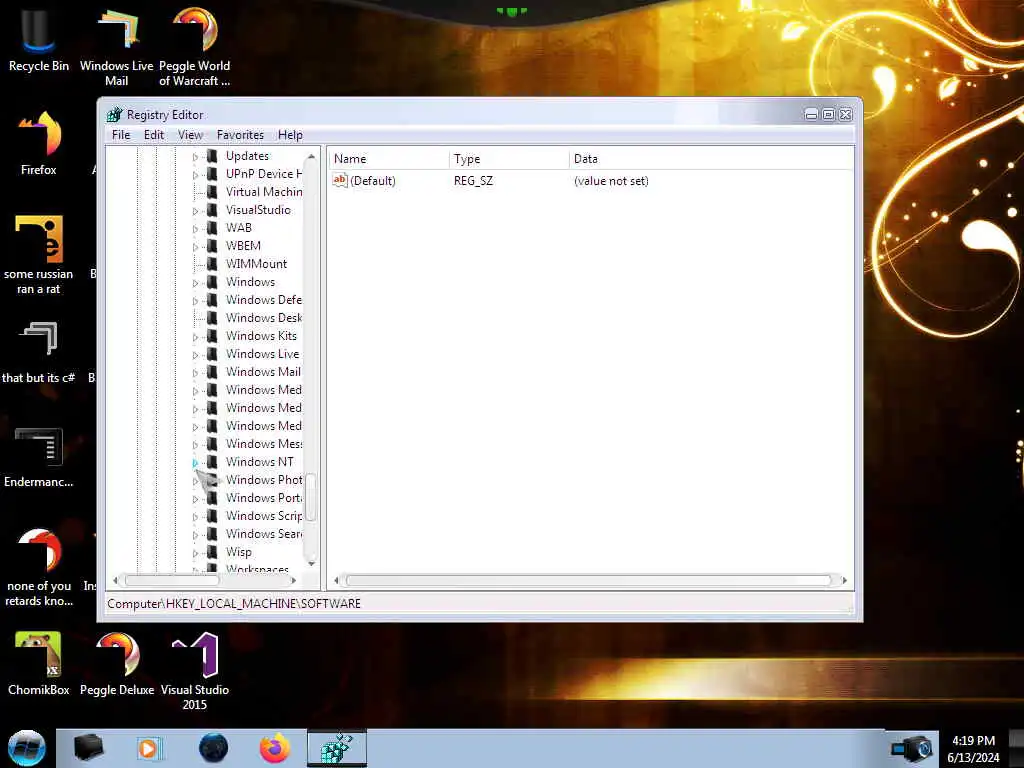Expand the Windows Kits registry key
This screenshot has height=768, width=1024.
pyautogui.click(x=195, y=337)
